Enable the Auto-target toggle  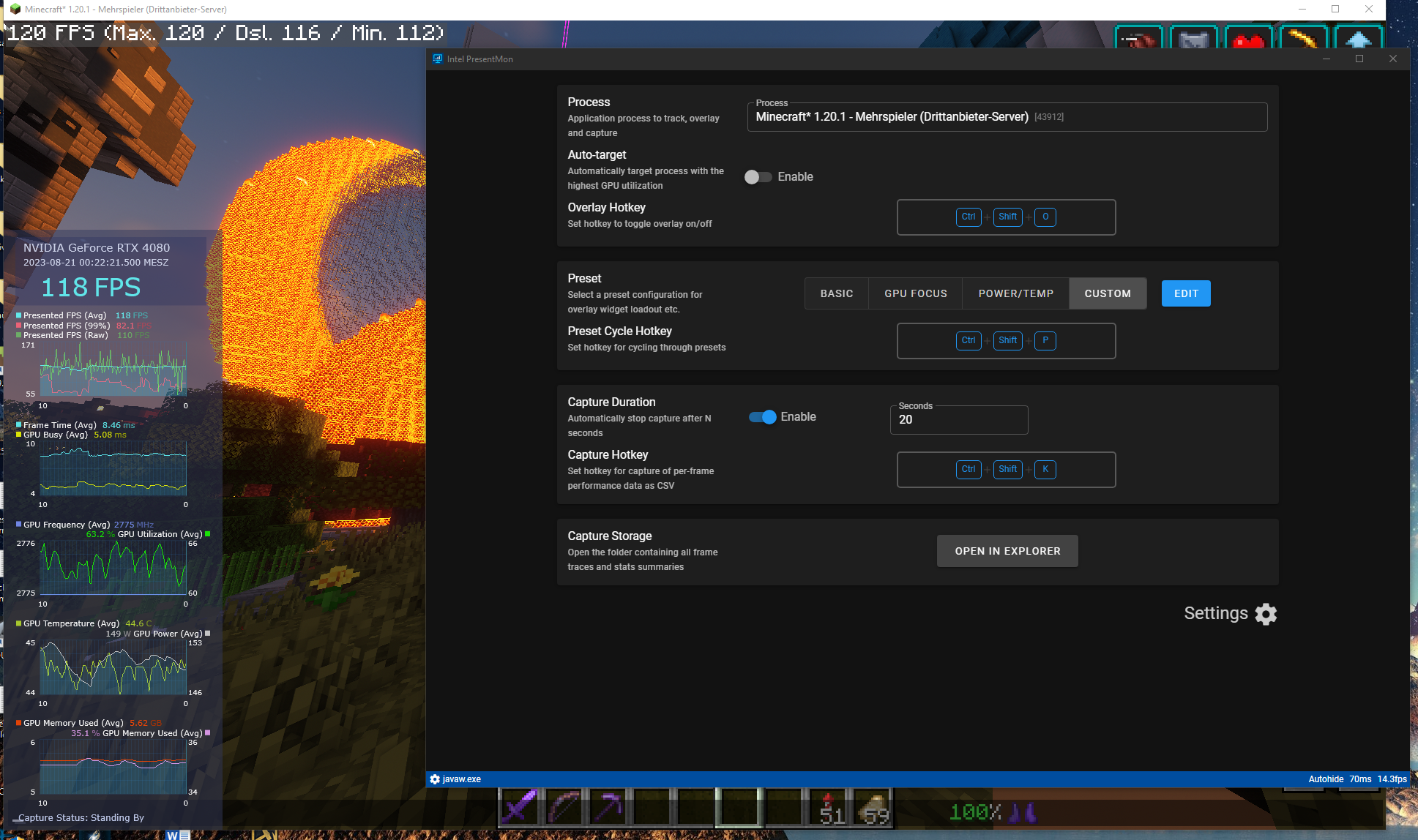[x=758, y=176]
